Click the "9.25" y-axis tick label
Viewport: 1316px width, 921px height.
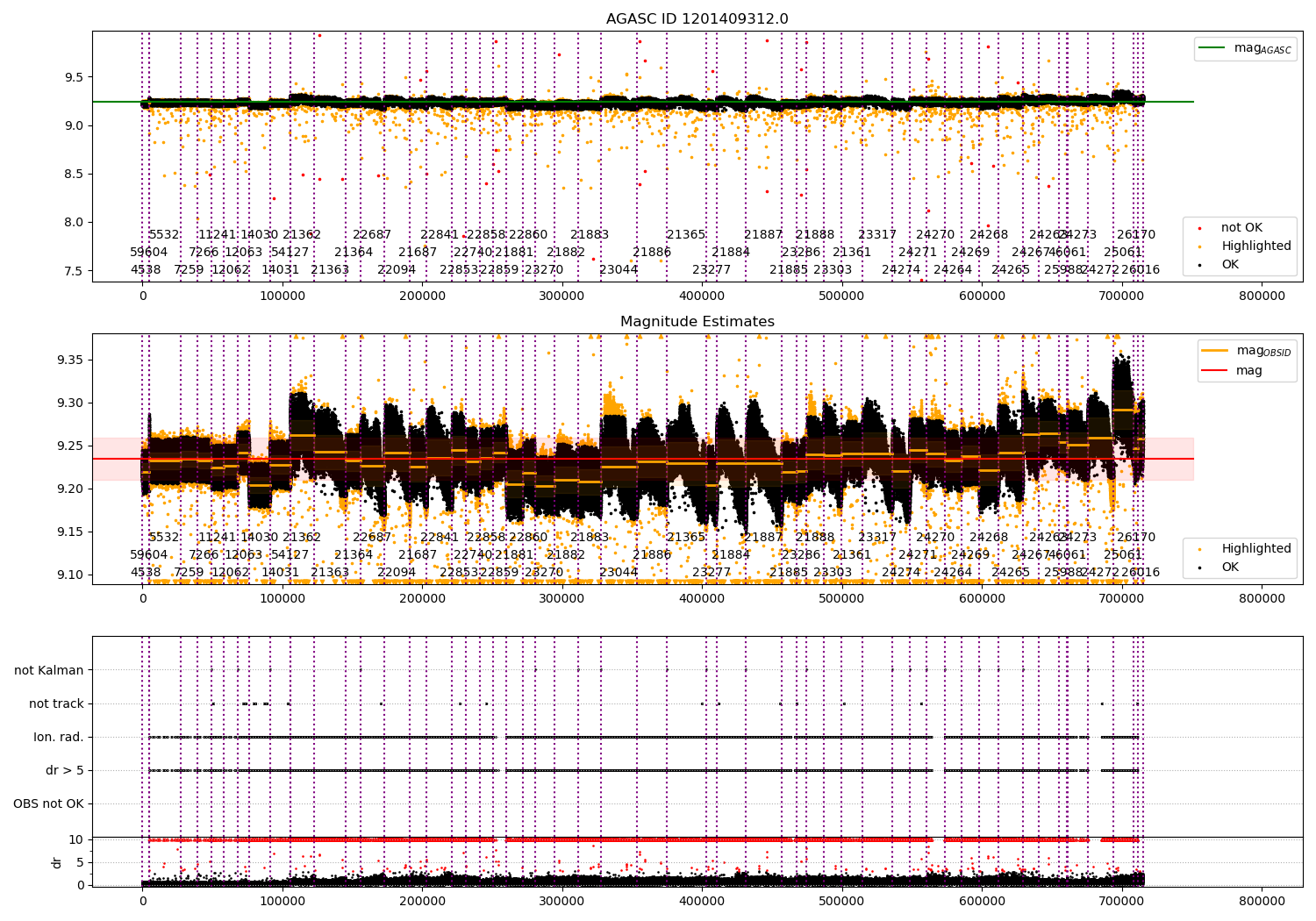tap(70, 446)
